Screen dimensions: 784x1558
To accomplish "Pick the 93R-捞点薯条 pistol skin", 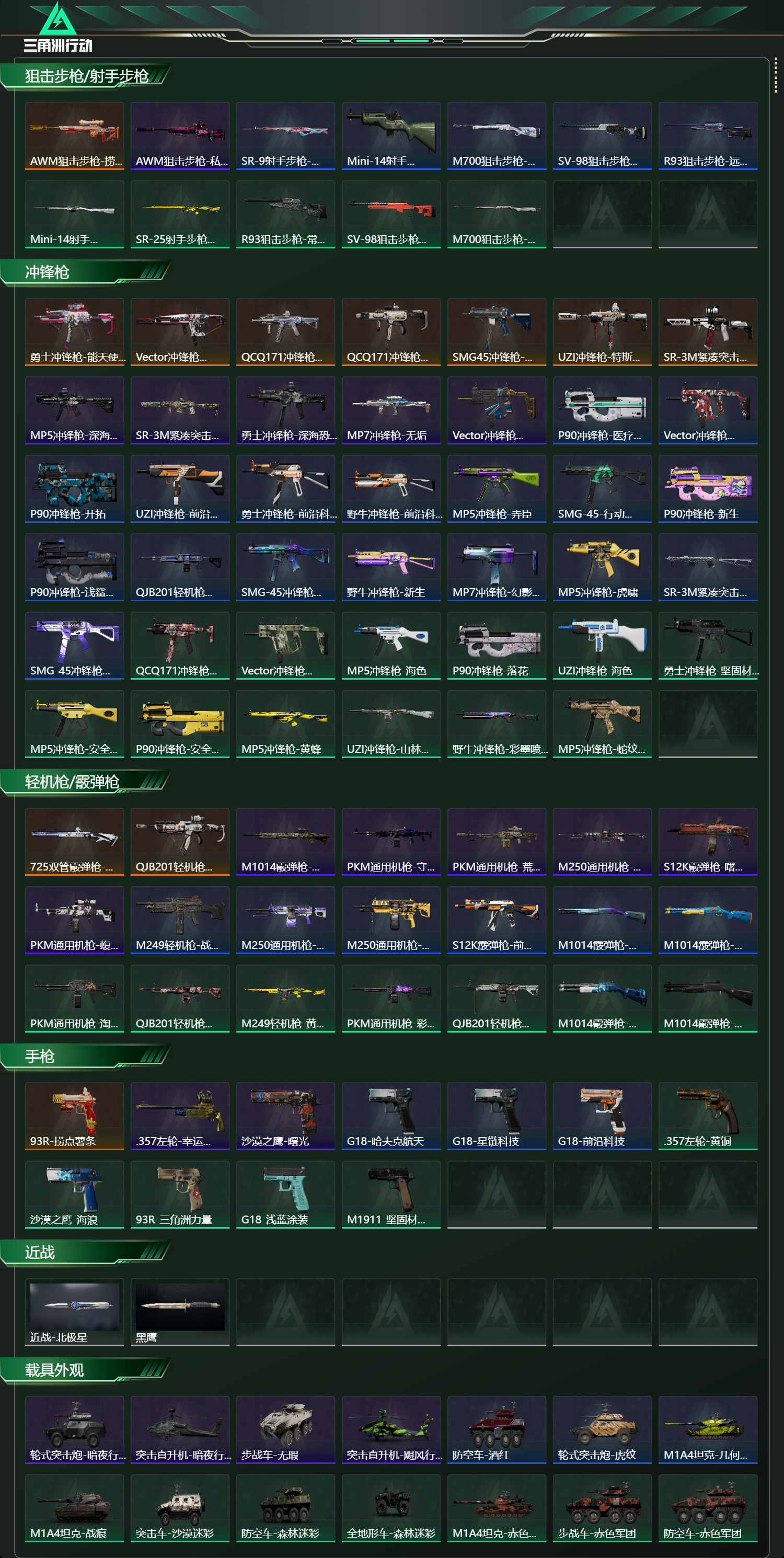I will pyautogui.click(x=74, y=1116).
